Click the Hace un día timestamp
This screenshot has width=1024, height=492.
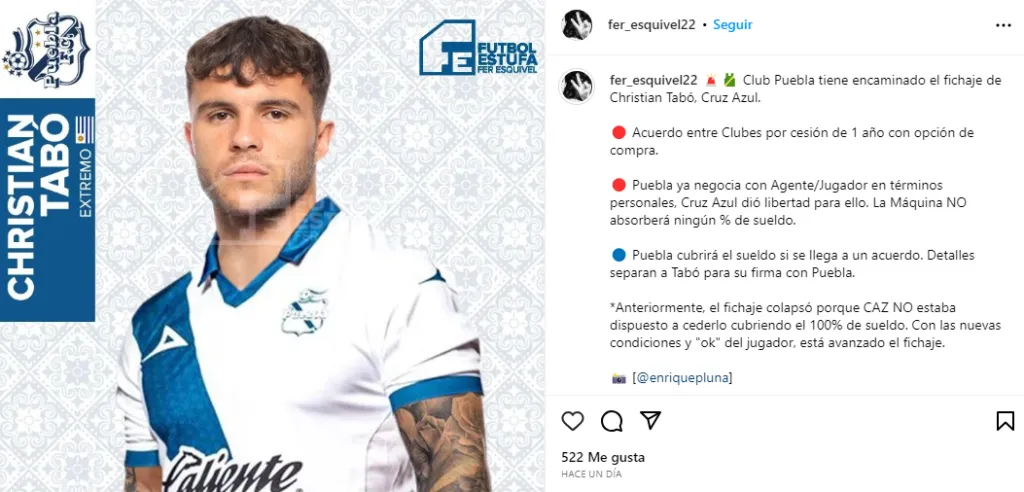coord(591,474)
